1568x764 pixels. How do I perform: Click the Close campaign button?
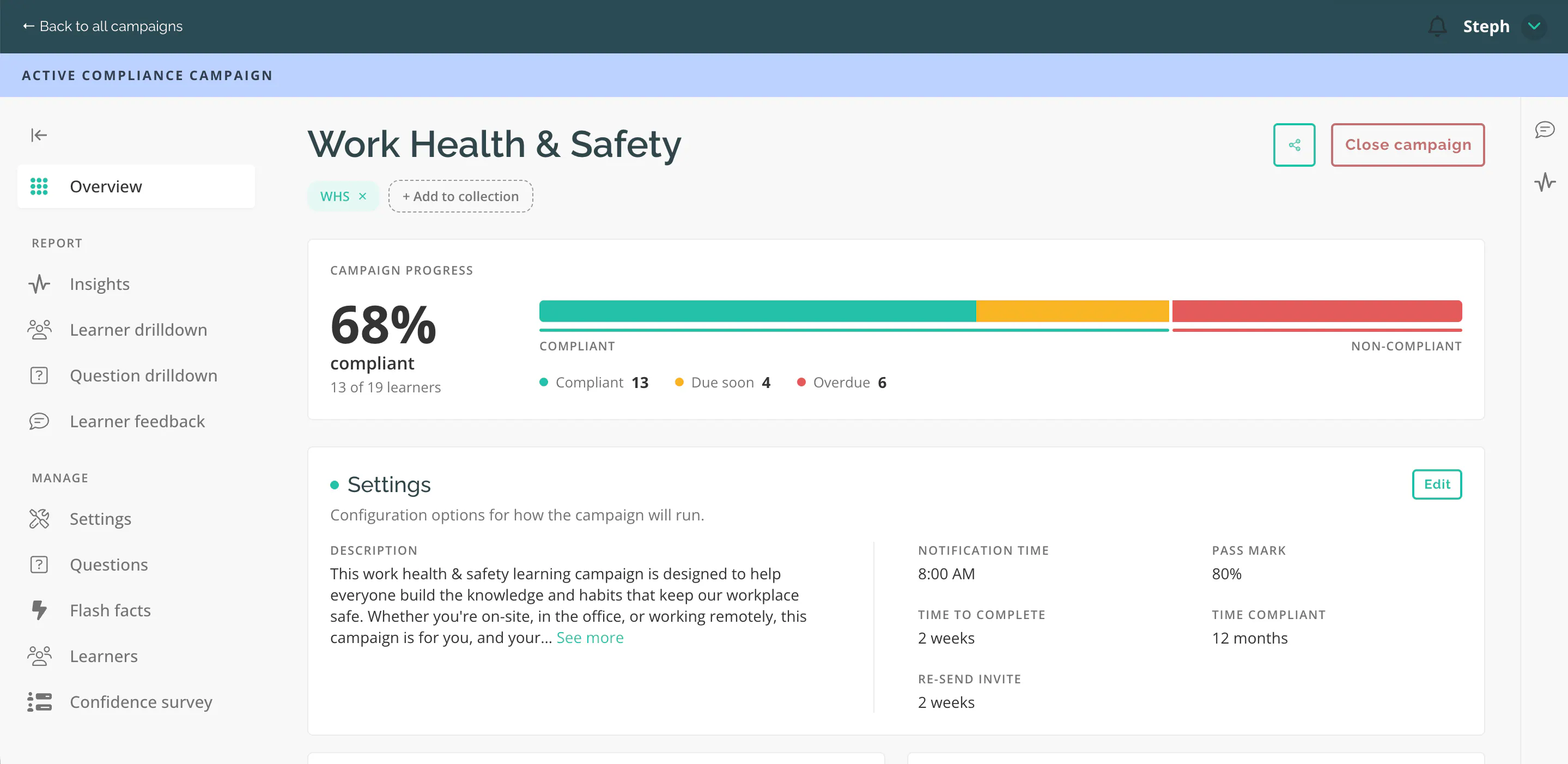pos(1407,145)
